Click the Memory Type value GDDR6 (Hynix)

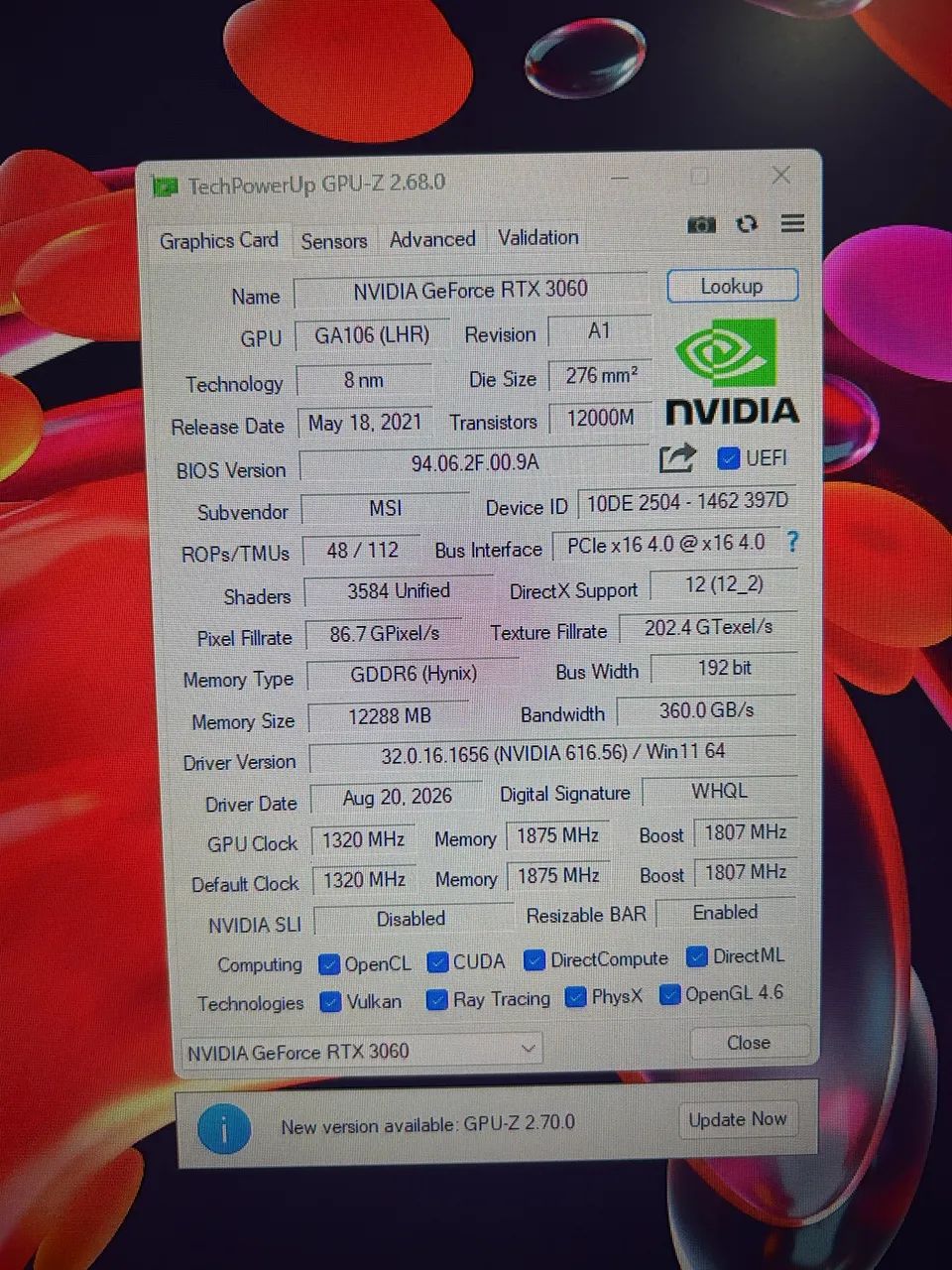(414, 675)
